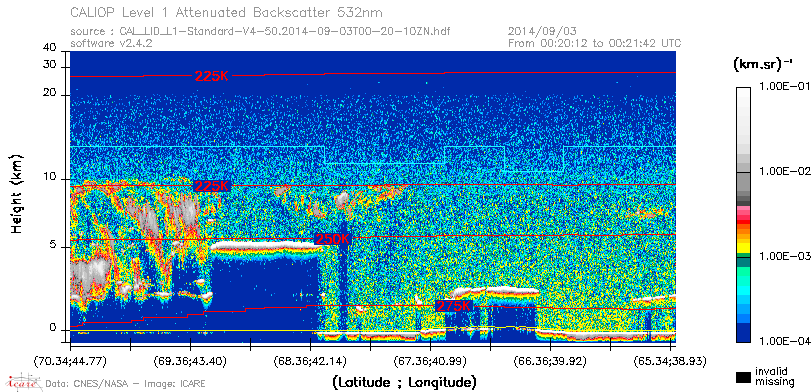Click the '(67.36;40.99)' axis label
Image resolution: width=811 pixels, height=392 pixels.
(x=430, y=360)
